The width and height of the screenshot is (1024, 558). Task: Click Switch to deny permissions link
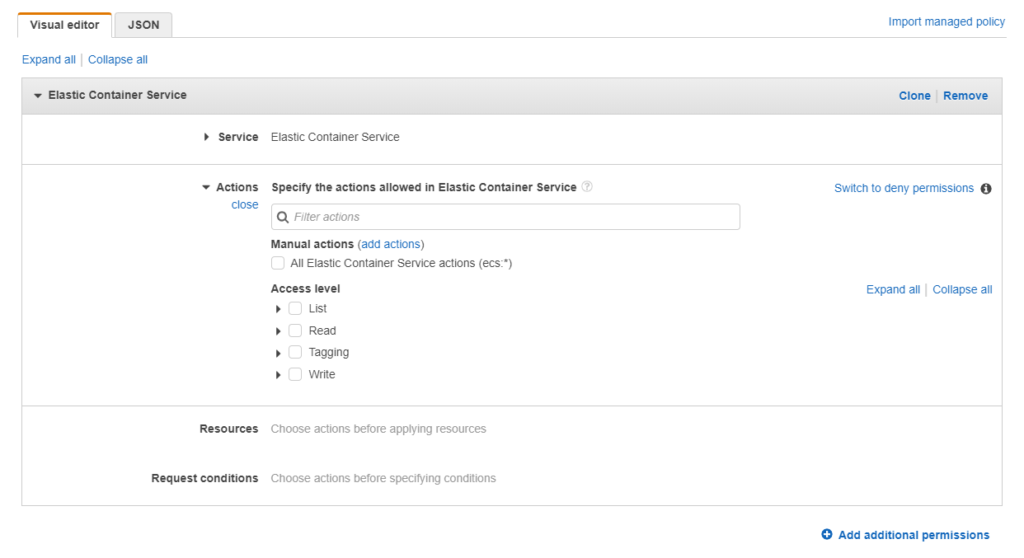903,188
